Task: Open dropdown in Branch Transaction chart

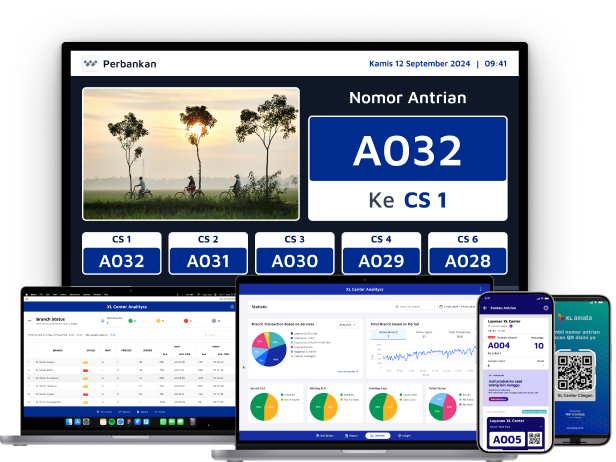Action: coord(348,325)
